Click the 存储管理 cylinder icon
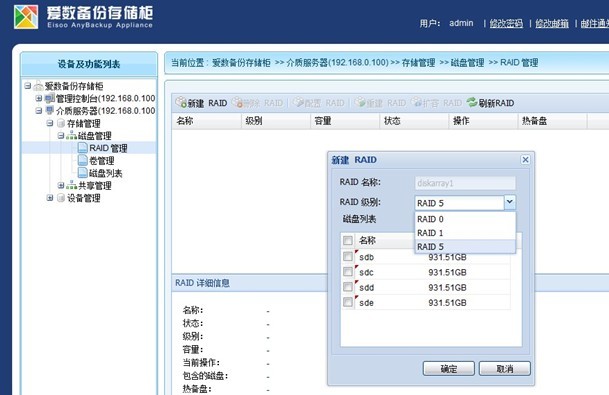 pyautogui.click(x=61, y=123)
